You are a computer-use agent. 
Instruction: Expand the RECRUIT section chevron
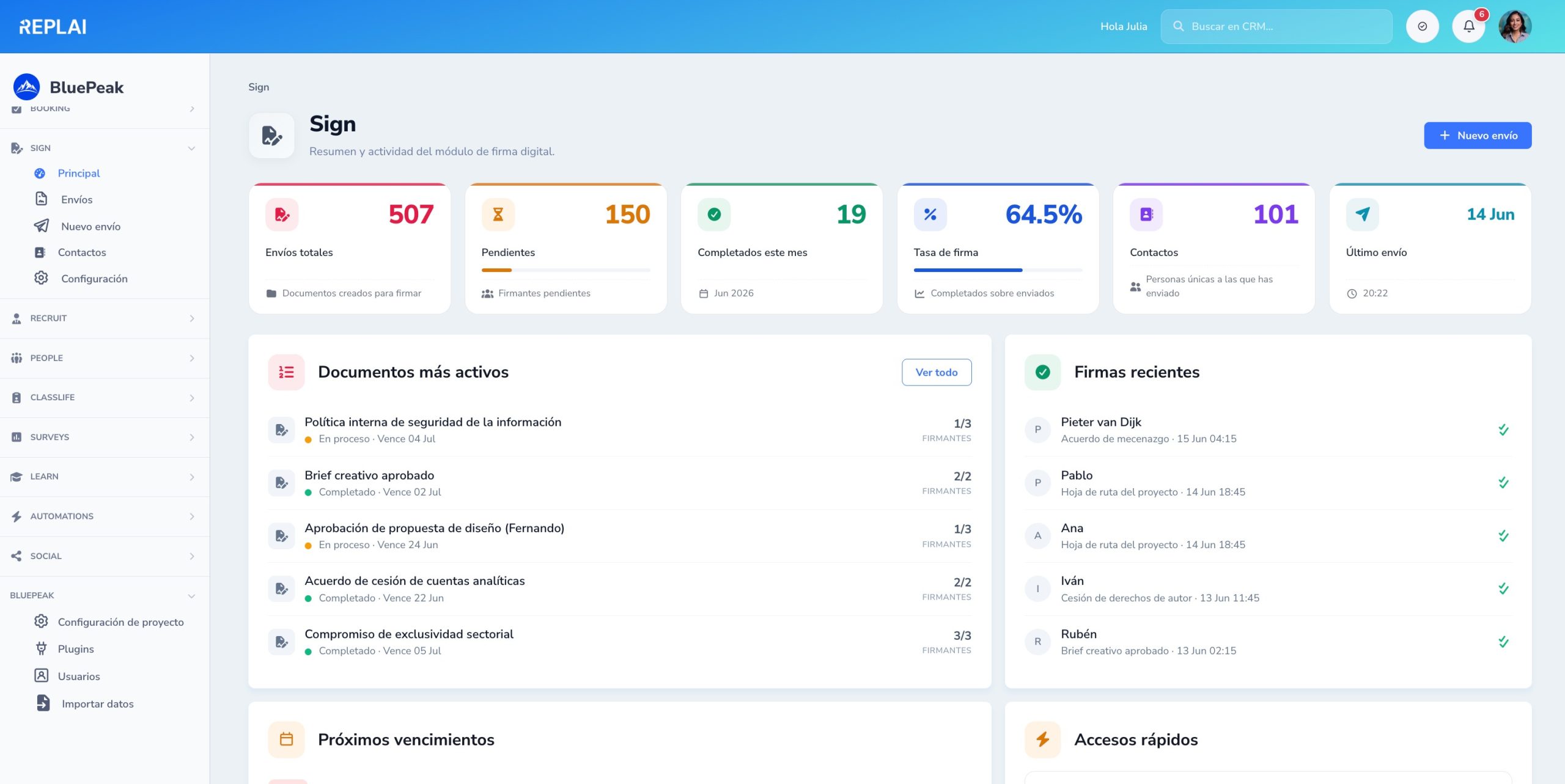(191, 318)
